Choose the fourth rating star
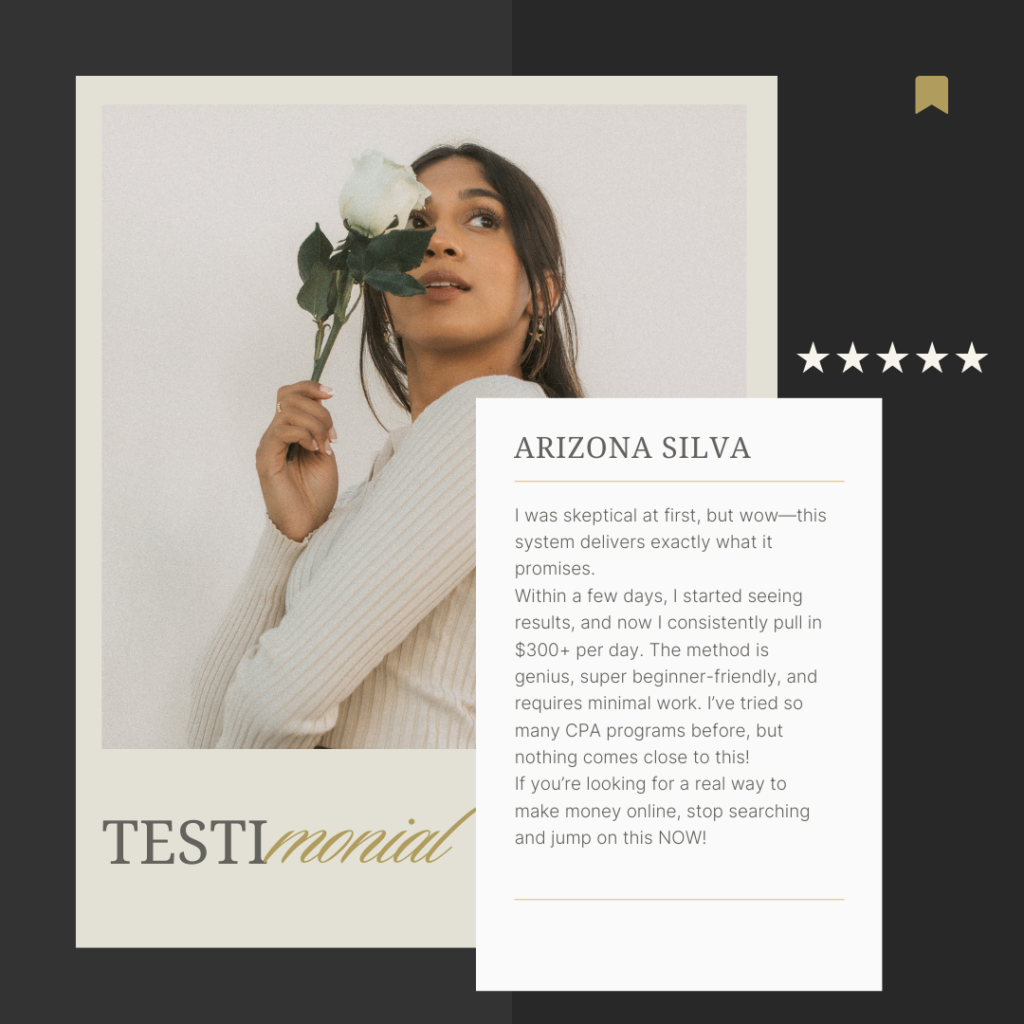1024x1024 pixels. point(932,358)
